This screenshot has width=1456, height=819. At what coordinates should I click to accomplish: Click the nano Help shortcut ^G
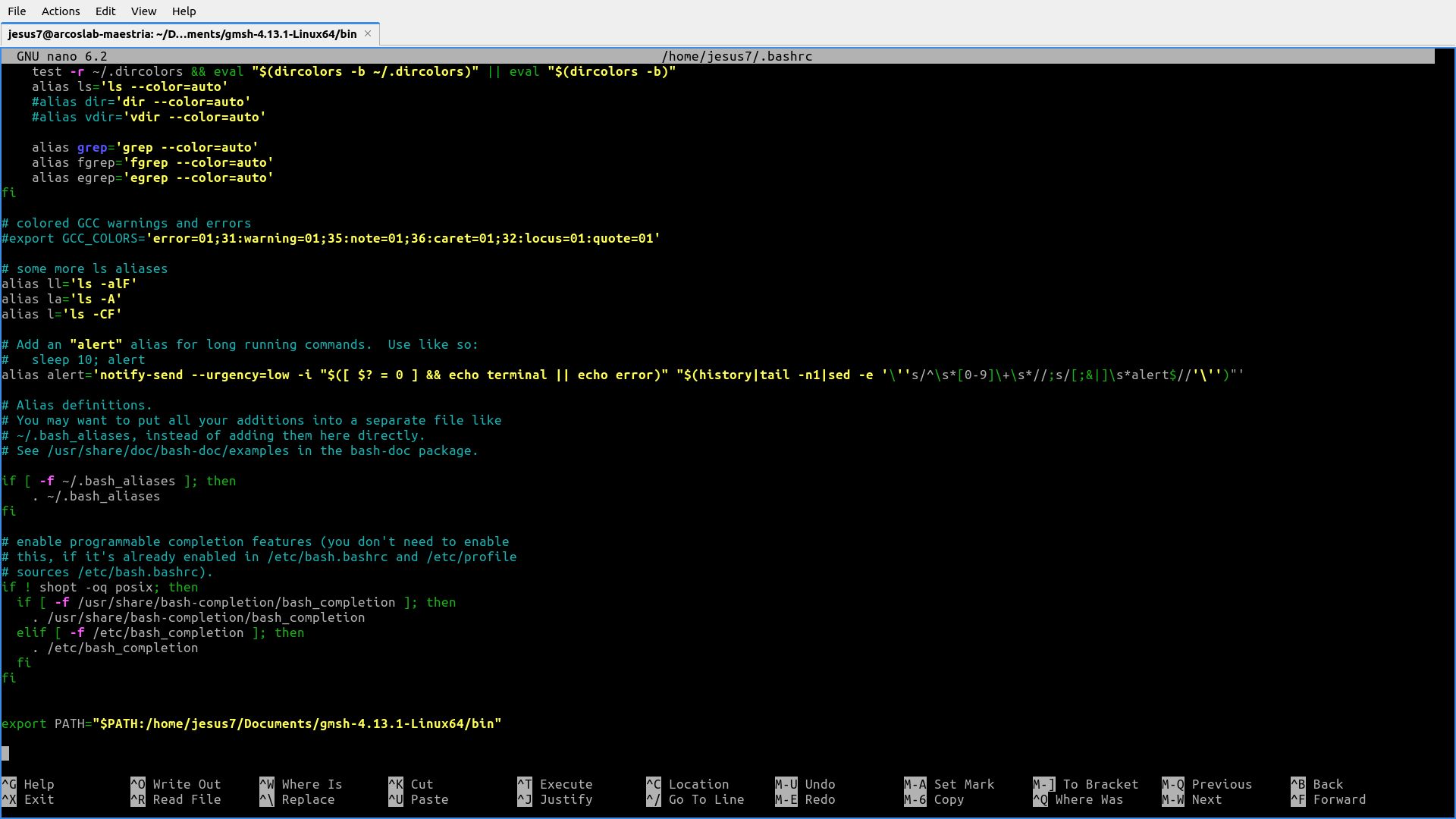[x=27, y=784]
